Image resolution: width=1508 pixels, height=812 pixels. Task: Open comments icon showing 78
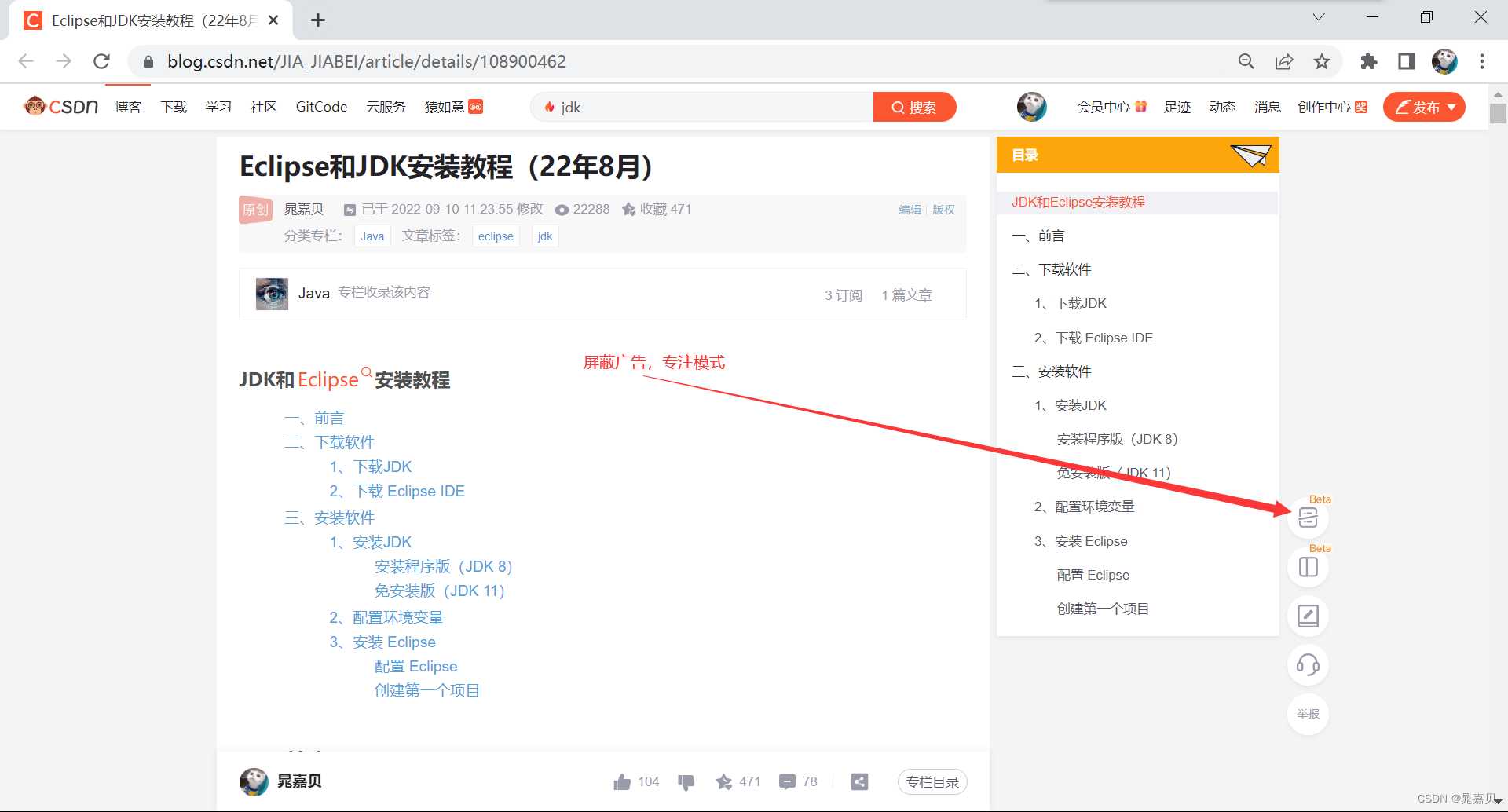pyautogui.click(x=787, y=782)
